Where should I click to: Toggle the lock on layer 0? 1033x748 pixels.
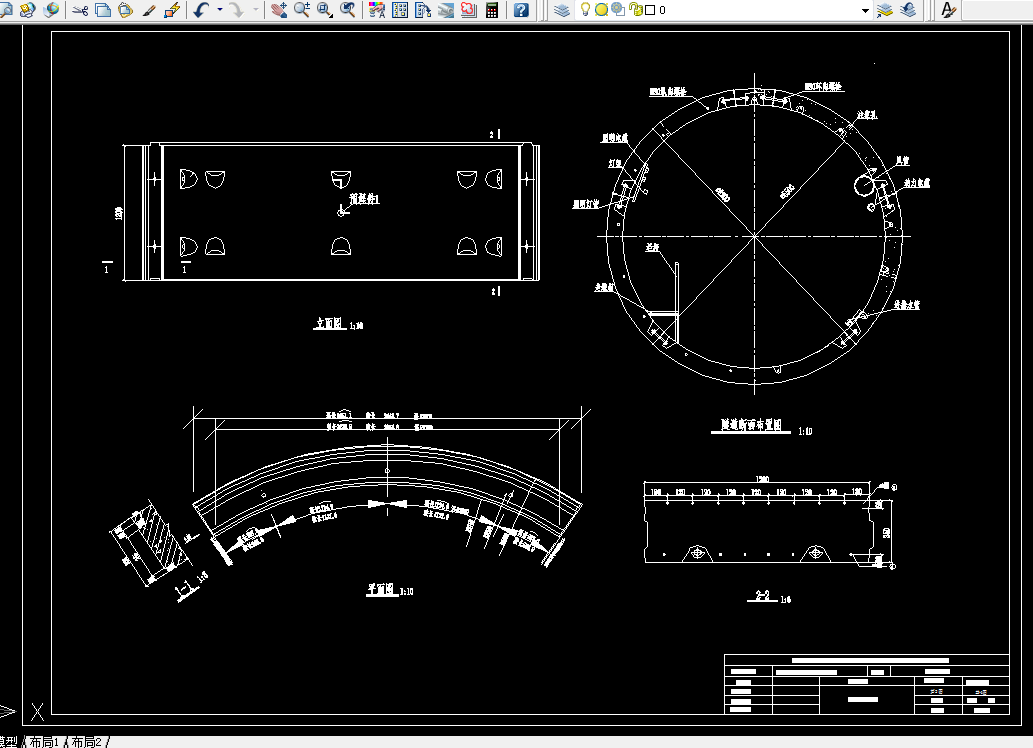click(x=635, y=10)
